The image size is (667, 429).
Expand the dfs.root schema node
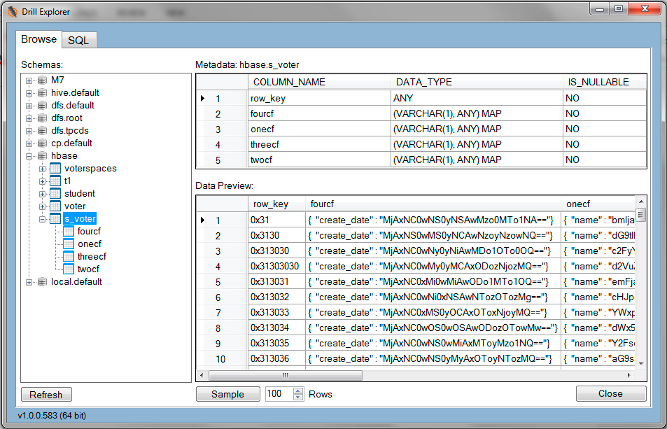tap(30, 118)
